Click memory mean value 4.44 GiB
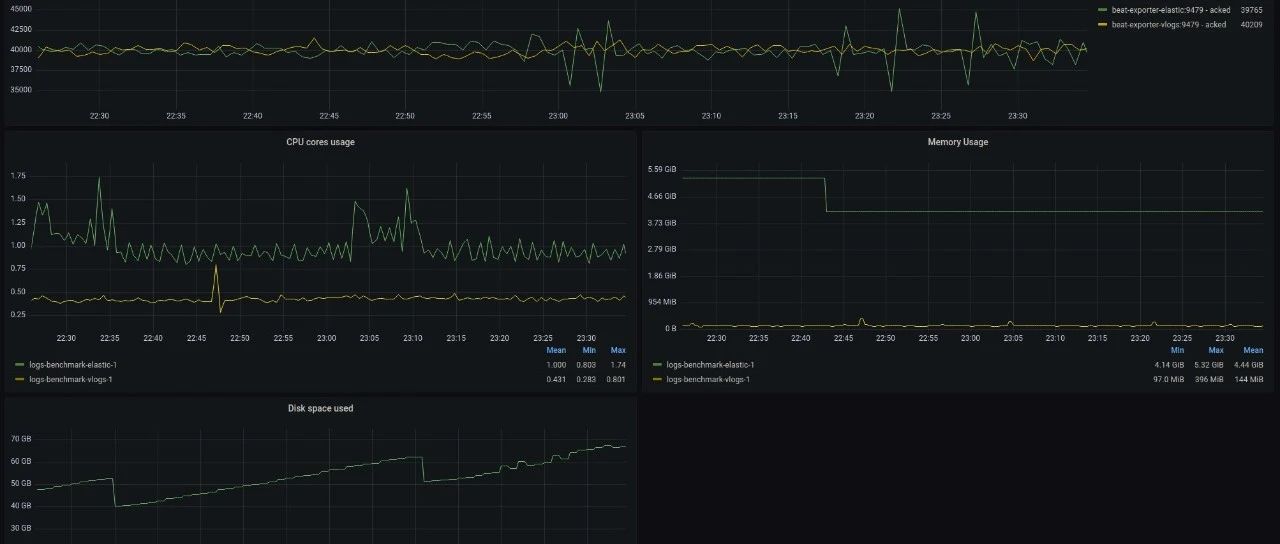 1248,365
